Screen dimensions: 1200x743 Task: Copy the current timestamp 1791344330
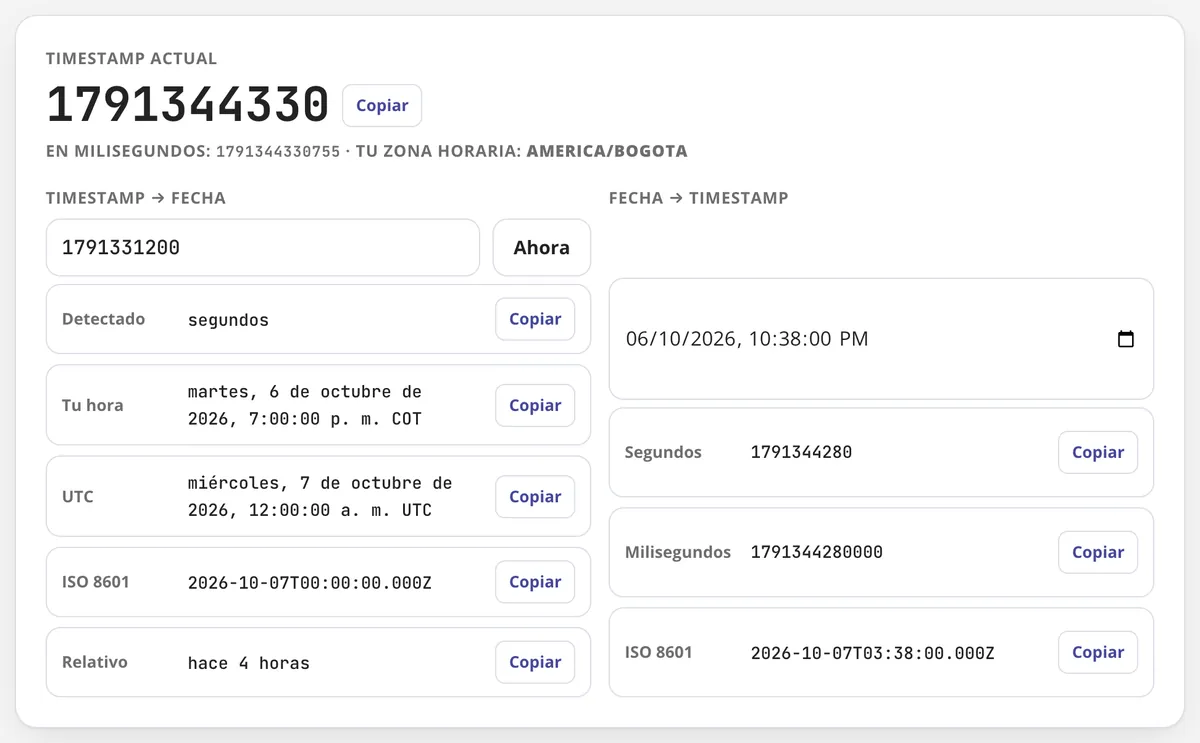[382, 106]
